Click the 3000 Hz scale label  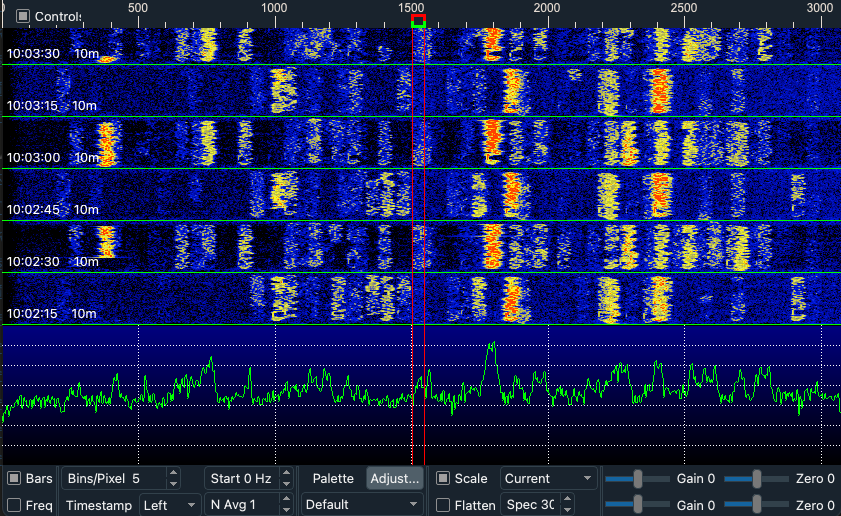[x=820, y=8]
